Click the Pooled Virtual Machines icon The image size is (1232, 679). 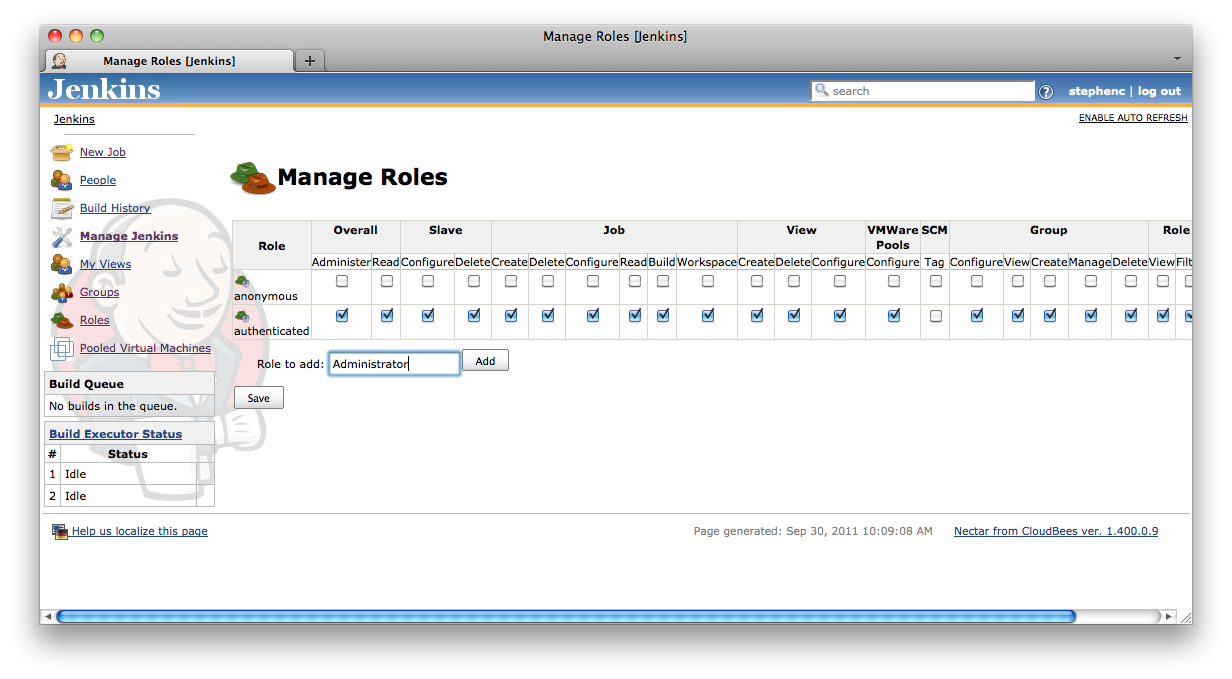[62, 348]
